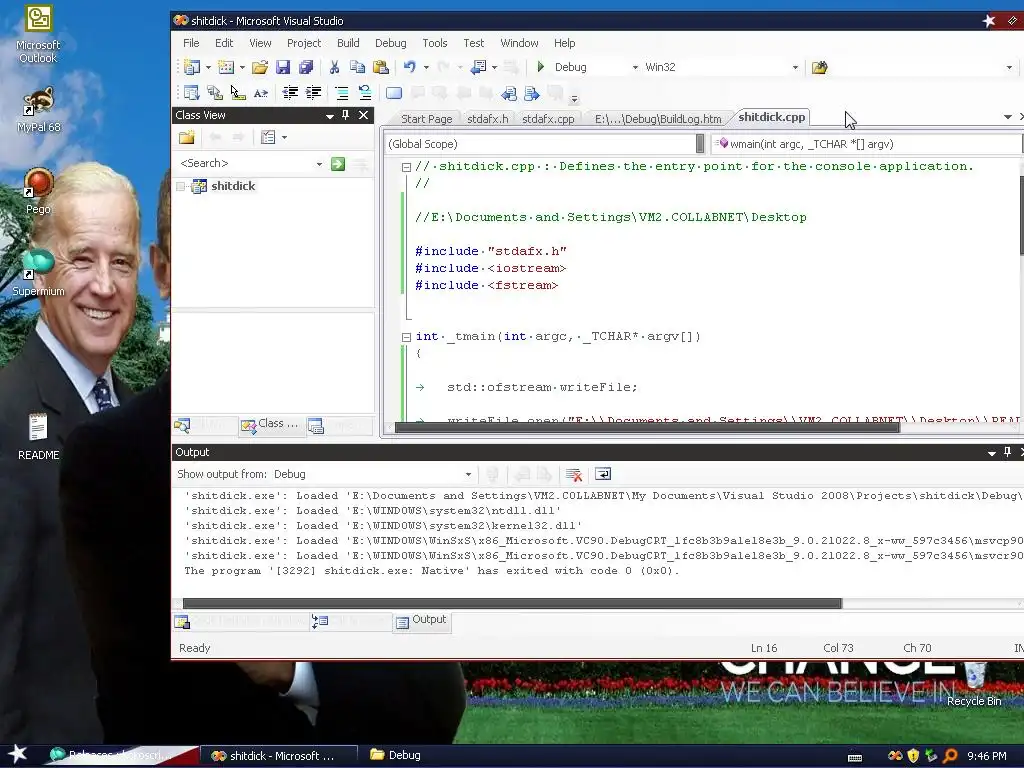Uncomment the selected lines icon

click(364, 93)
